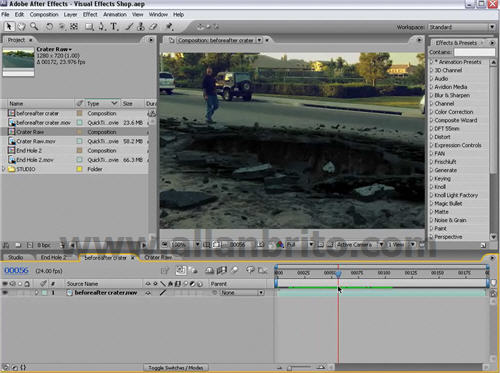
Task: Select the Rotation tool
Action: [x=49, y=26]
